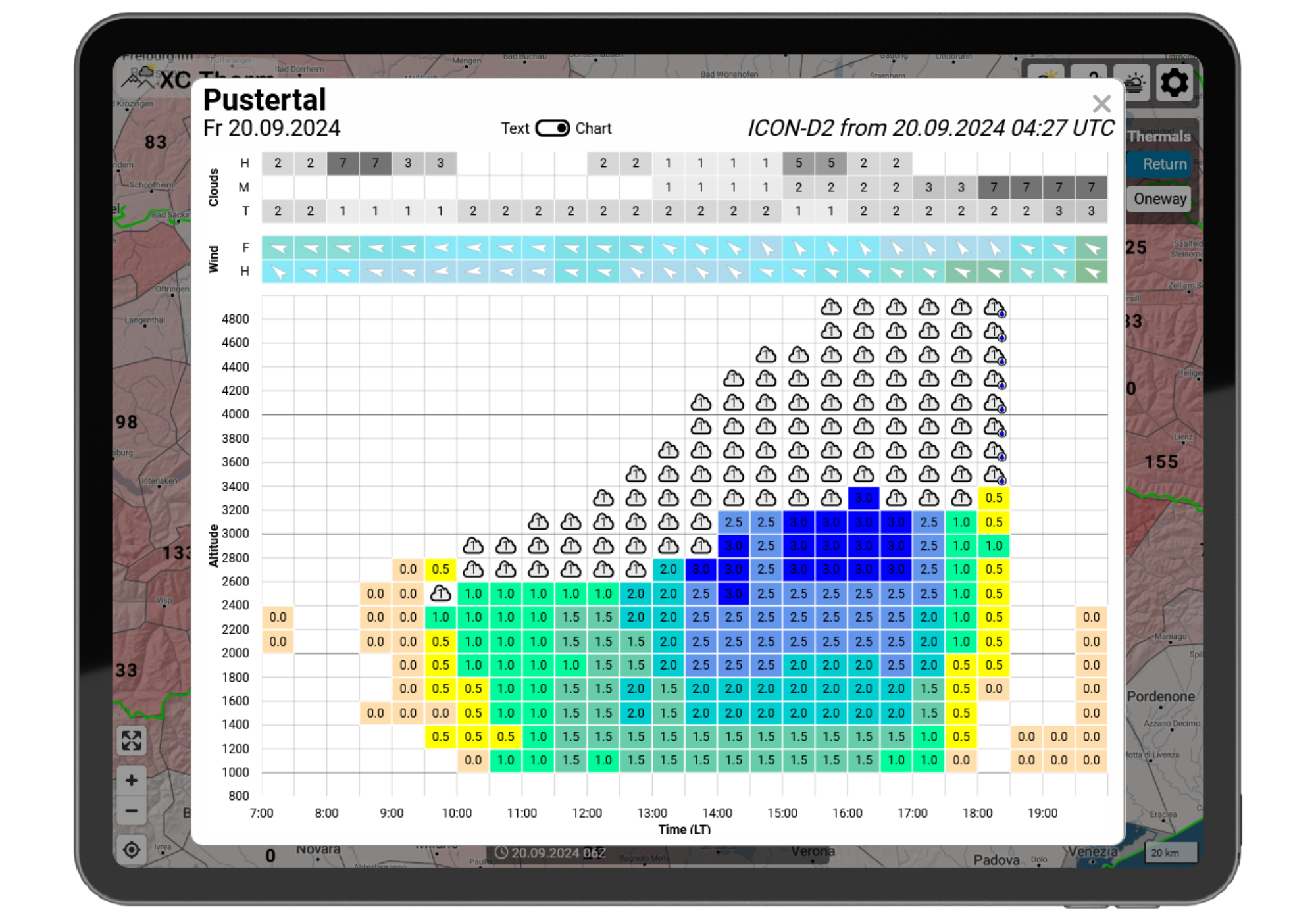Click the XC Therm mountain logo
This screenshot has height=921, width=1316.
click(138, 79)
